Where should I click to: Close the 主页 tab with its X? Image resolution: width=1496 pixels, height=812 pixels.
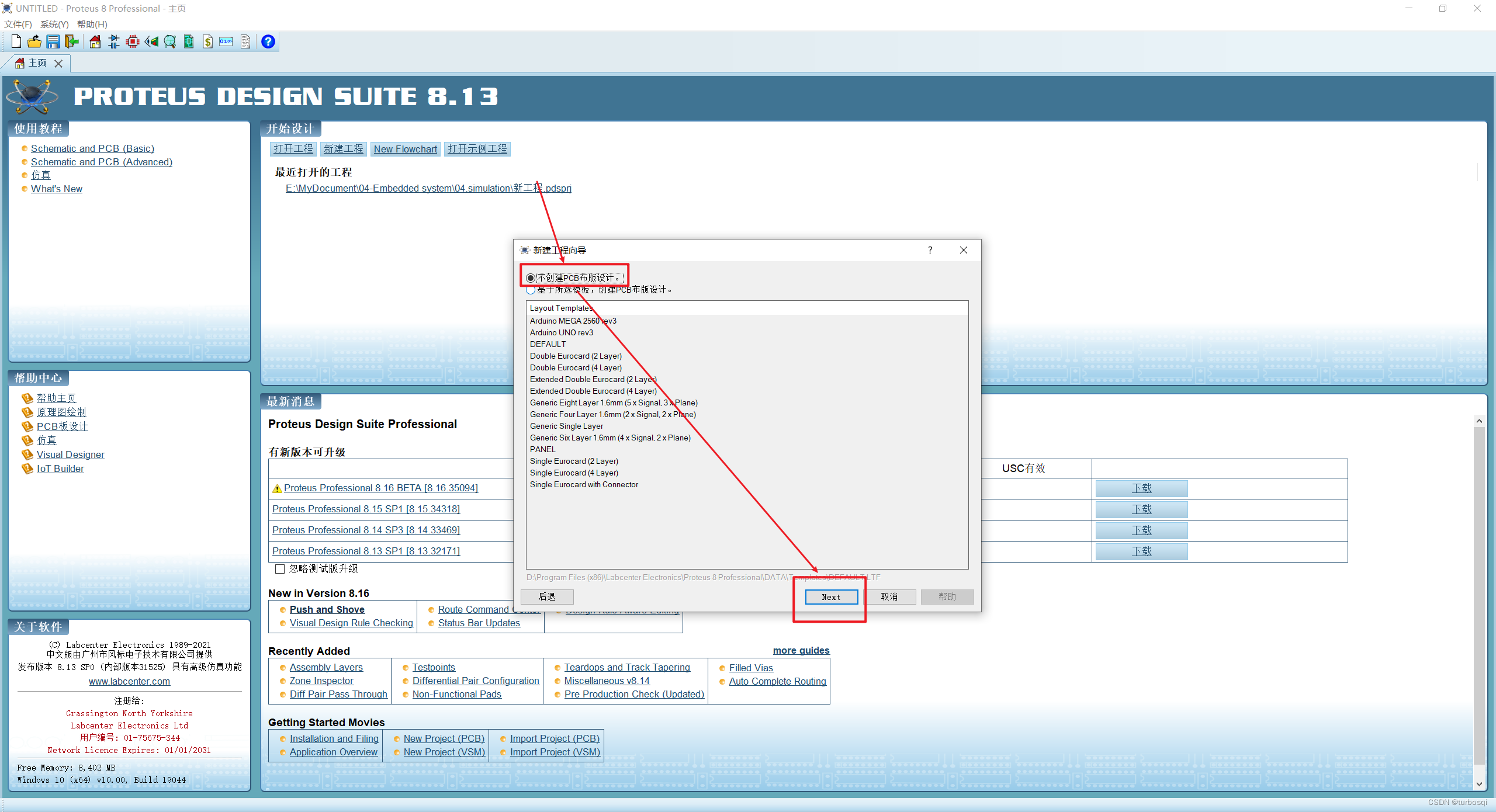coord(58,63)
